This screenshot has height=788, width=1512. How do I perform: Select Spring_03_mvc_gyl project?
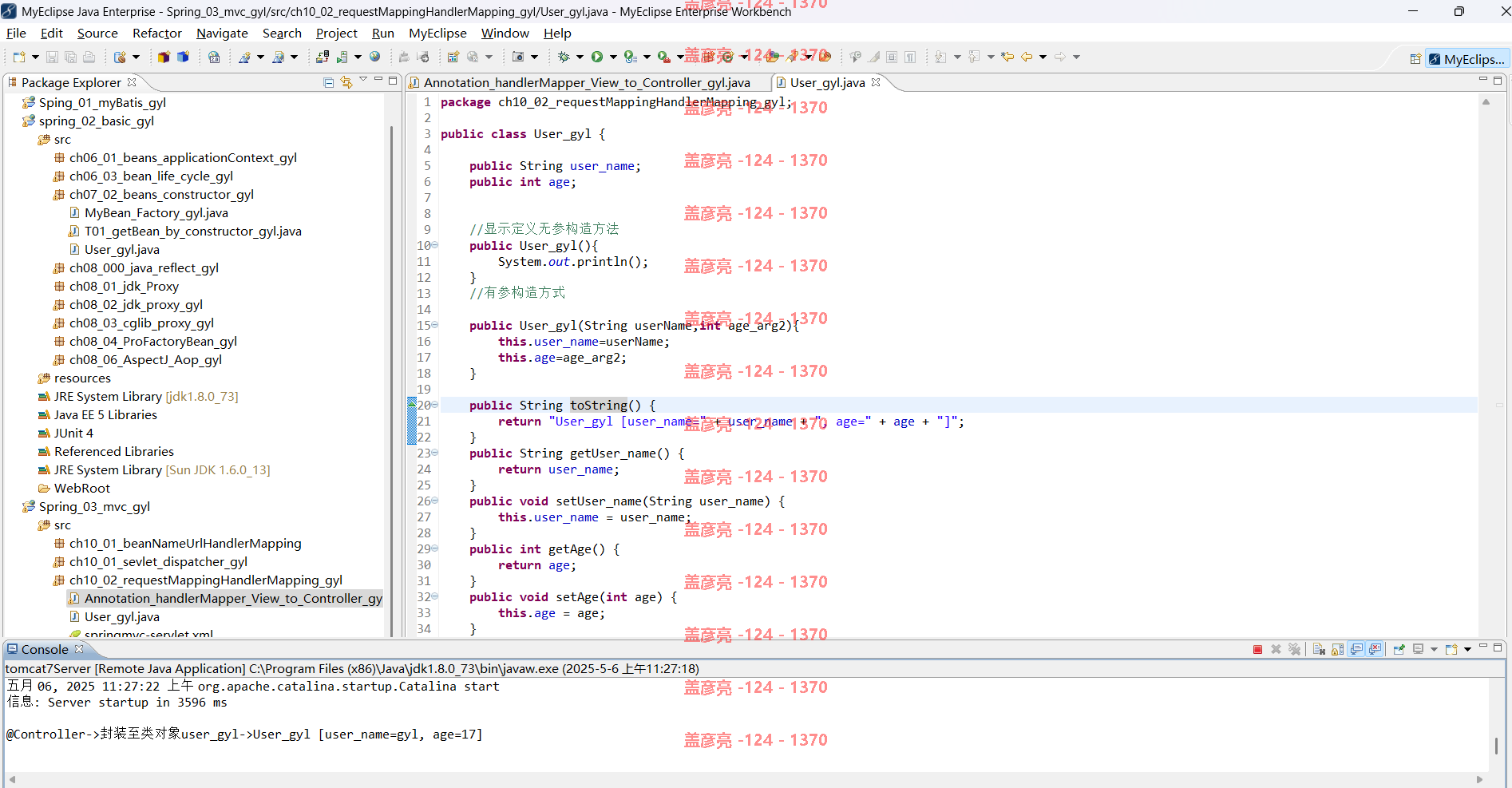click(x=94, y=506)
